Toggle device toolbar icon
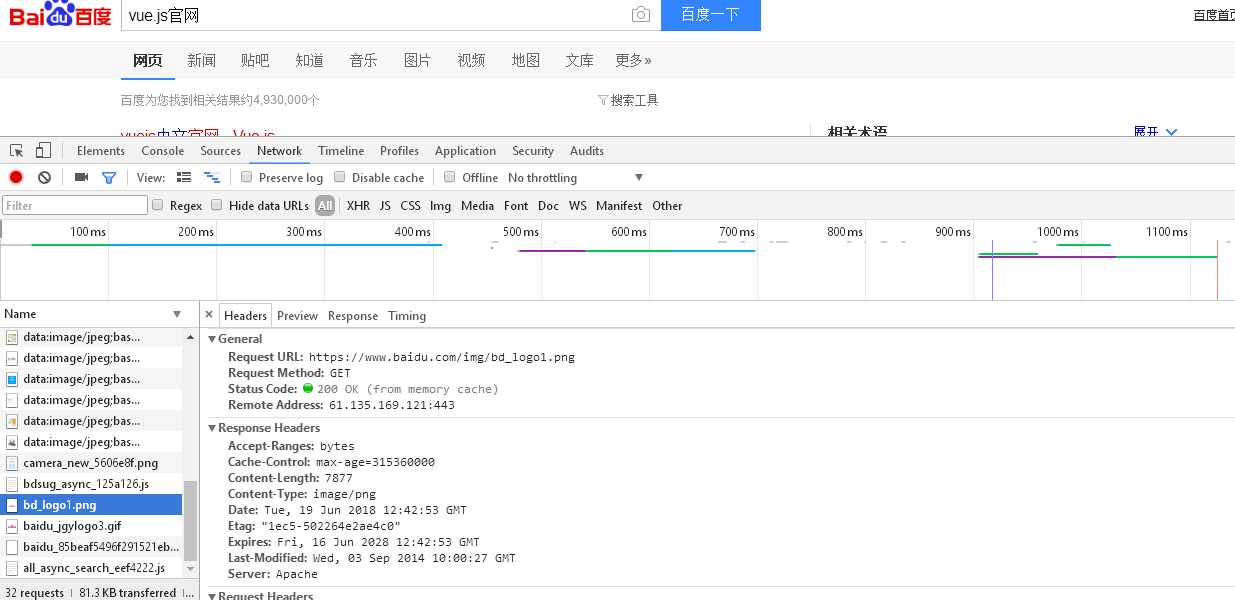The width and height of the screenshot is (1235, 600). pos(43,151)
